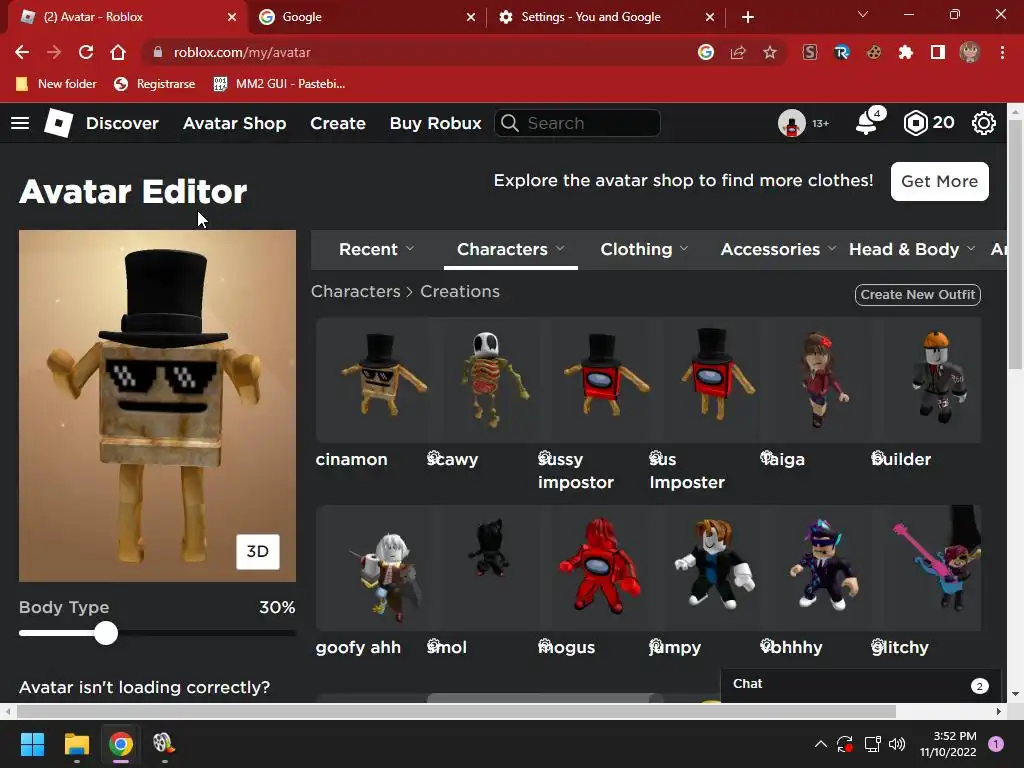Click the Chrome taskbar icon
This screenshot has width=1024, height=768.
(121, 744)
